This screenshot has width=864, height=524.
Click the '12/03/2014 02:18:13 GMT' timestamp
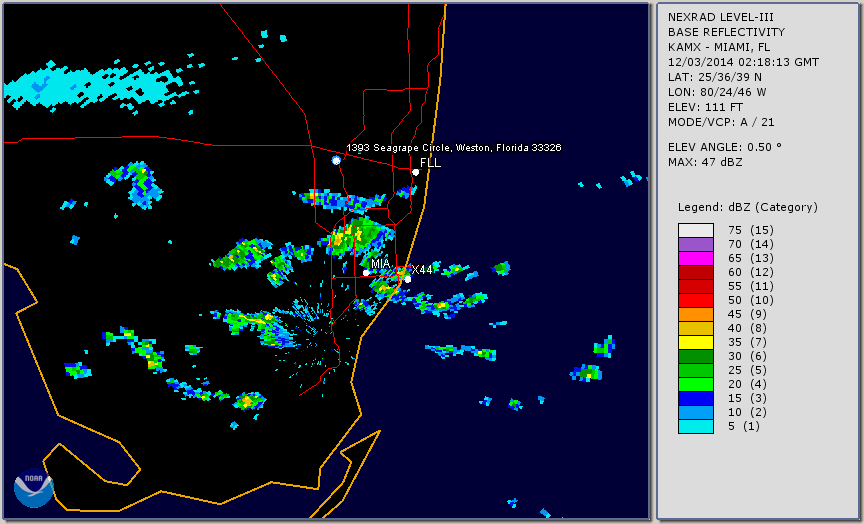pos(743,62)
